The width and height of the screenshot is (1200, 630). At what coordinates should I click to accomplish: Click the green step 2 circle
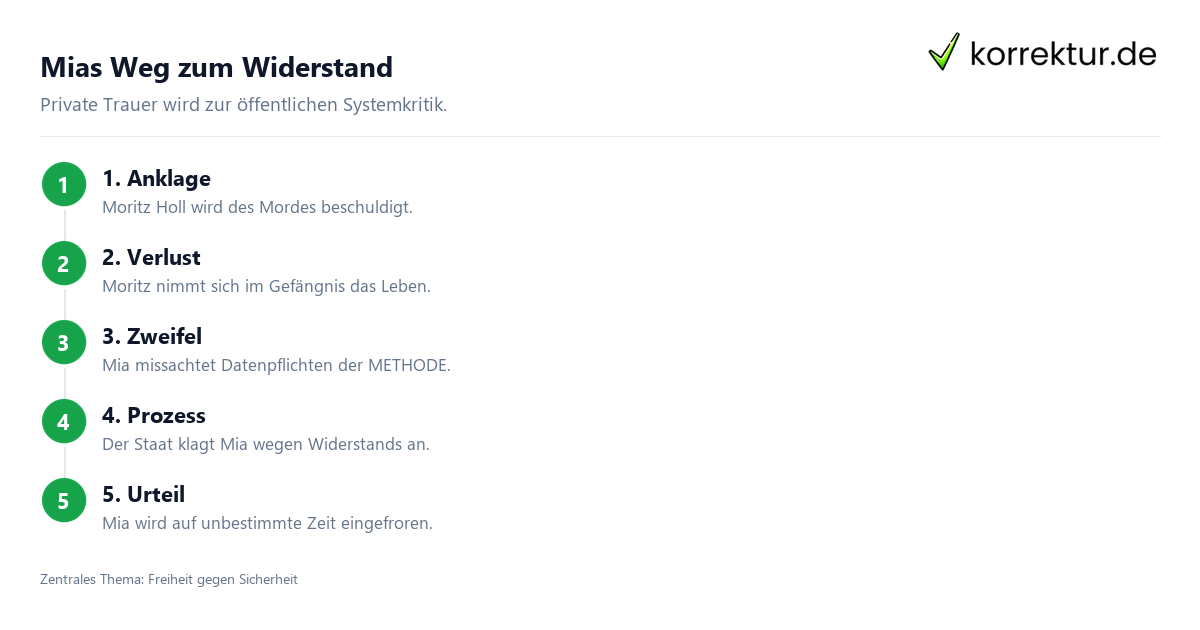(64, 264)
